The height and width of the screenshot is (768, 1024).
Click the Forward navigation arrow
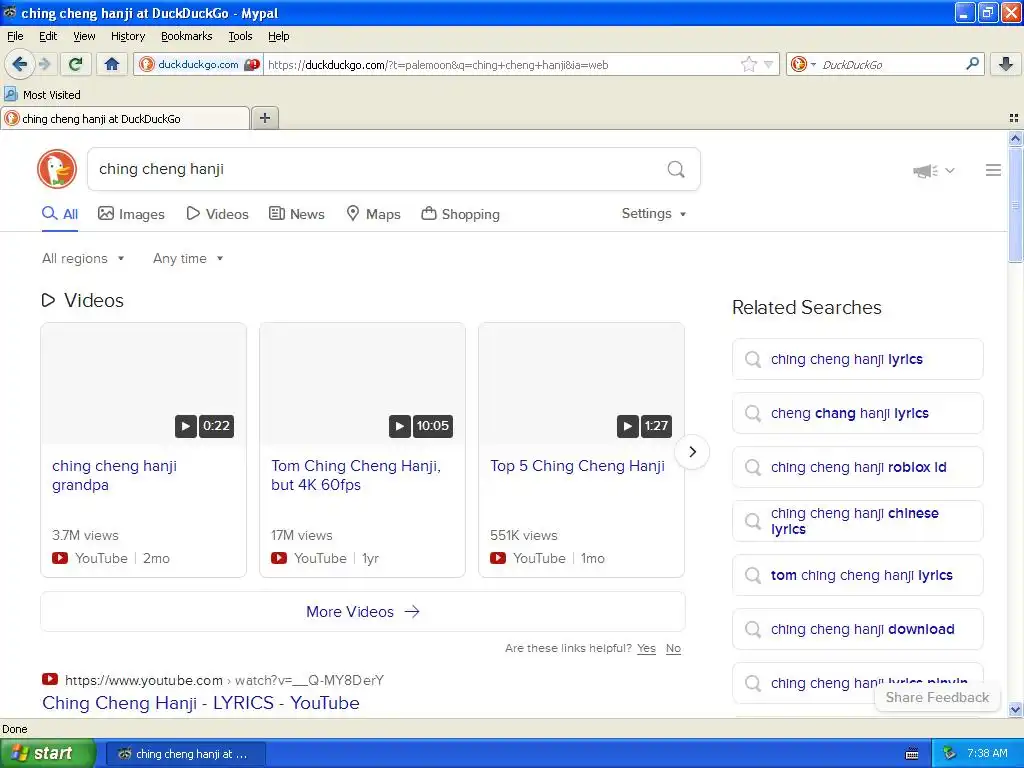point(44,64)
